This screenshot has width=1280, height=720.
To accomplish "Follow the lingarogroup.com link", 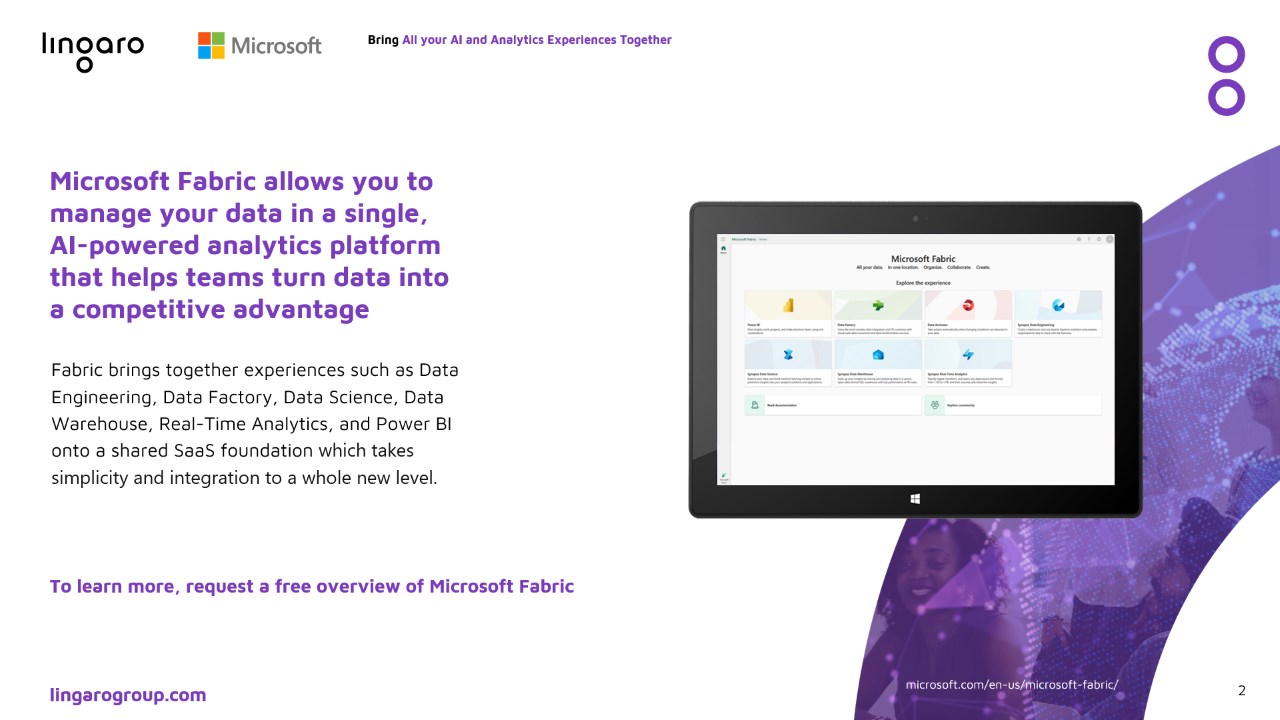I will [128, 695].
